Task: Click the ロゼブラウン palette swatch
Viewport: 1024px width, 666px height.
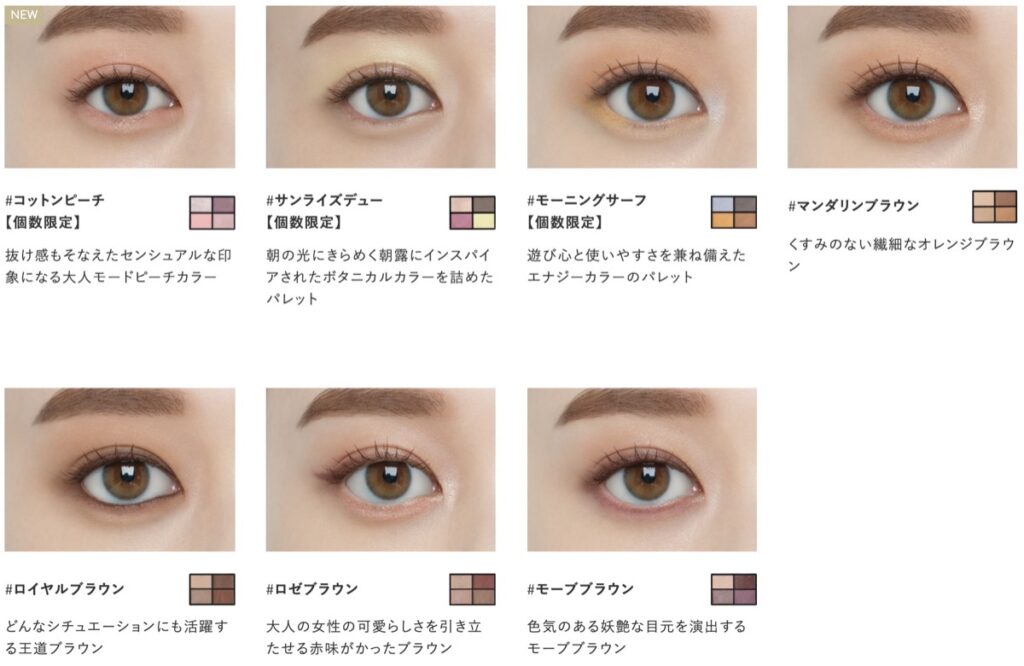Action: coord(472,589)
